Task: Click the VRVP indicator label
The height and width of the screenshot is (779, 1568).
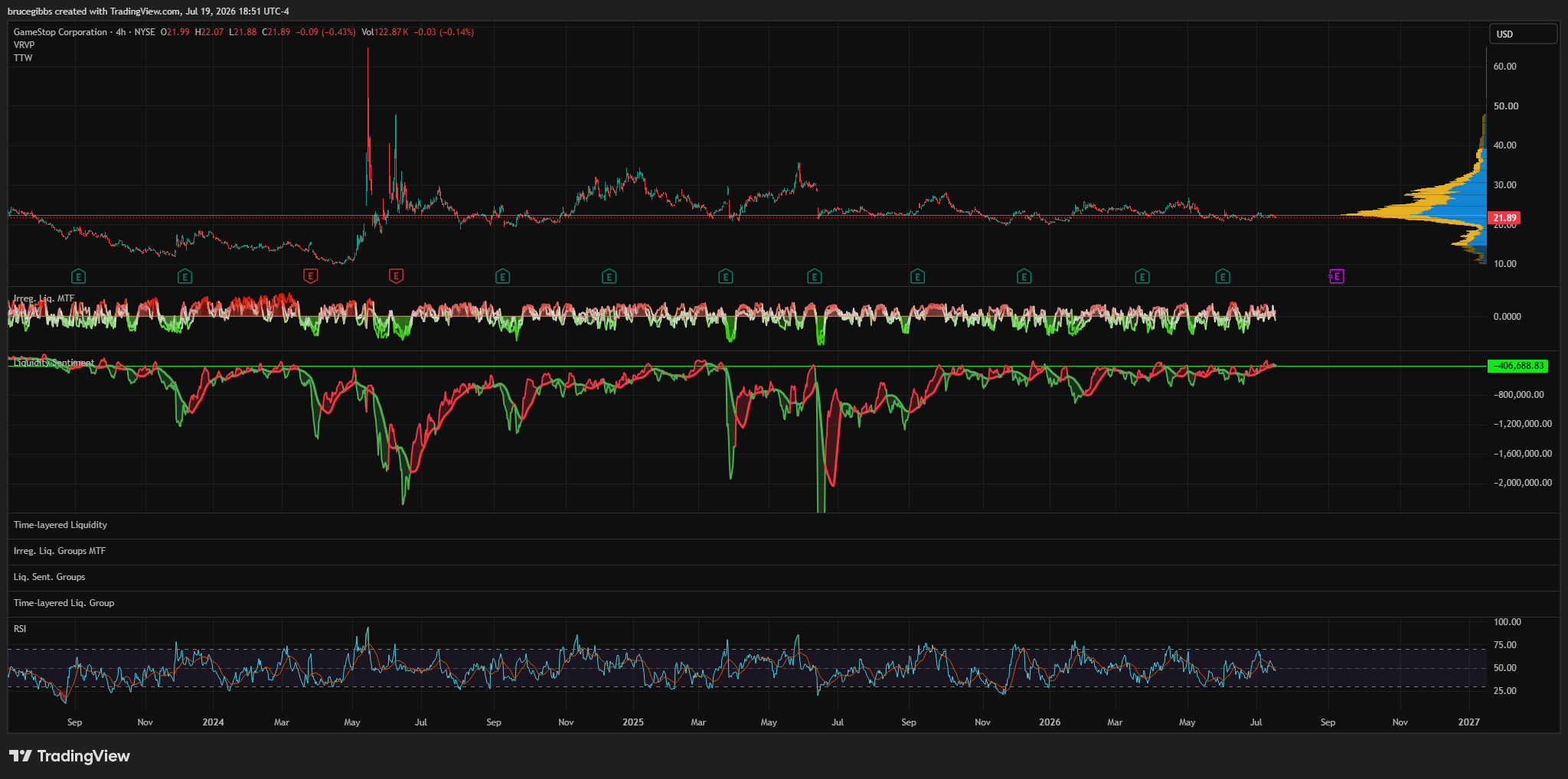Action: [x=24, y=45]
